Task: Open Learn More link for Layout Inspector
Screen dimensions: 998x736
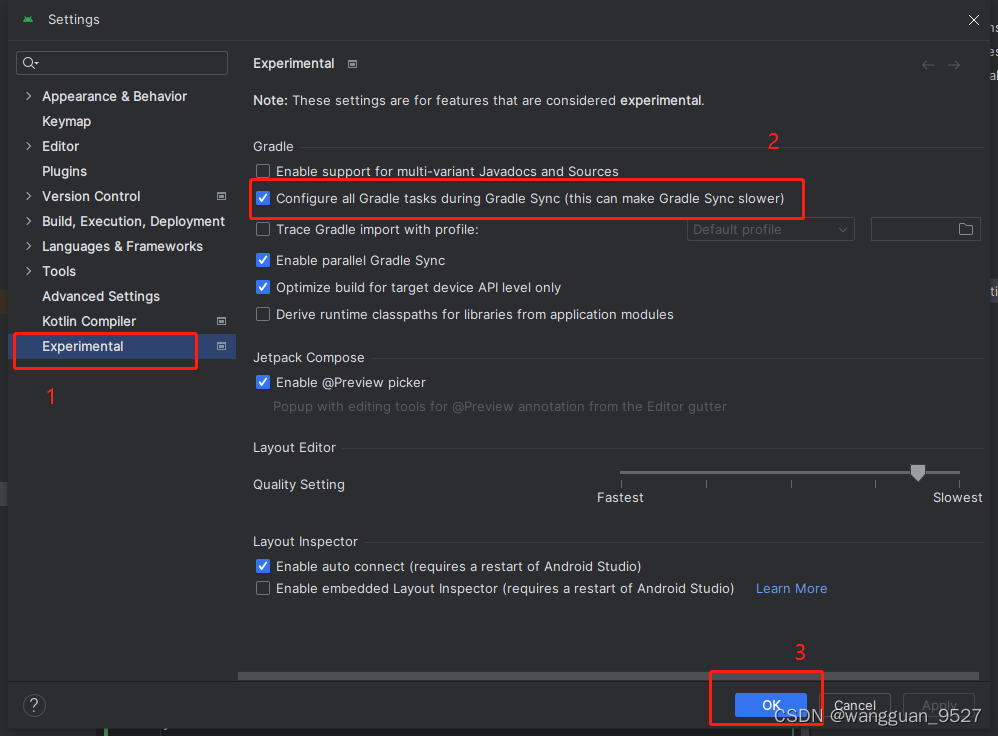Action: point(791,588)
